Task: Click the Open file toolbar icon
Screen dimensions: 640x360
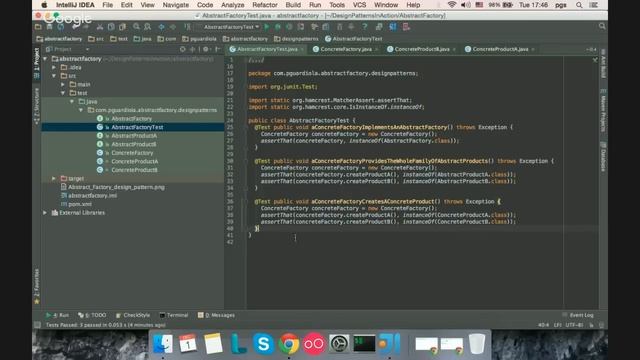Action: pyautogui.click(x=38, y=27)
